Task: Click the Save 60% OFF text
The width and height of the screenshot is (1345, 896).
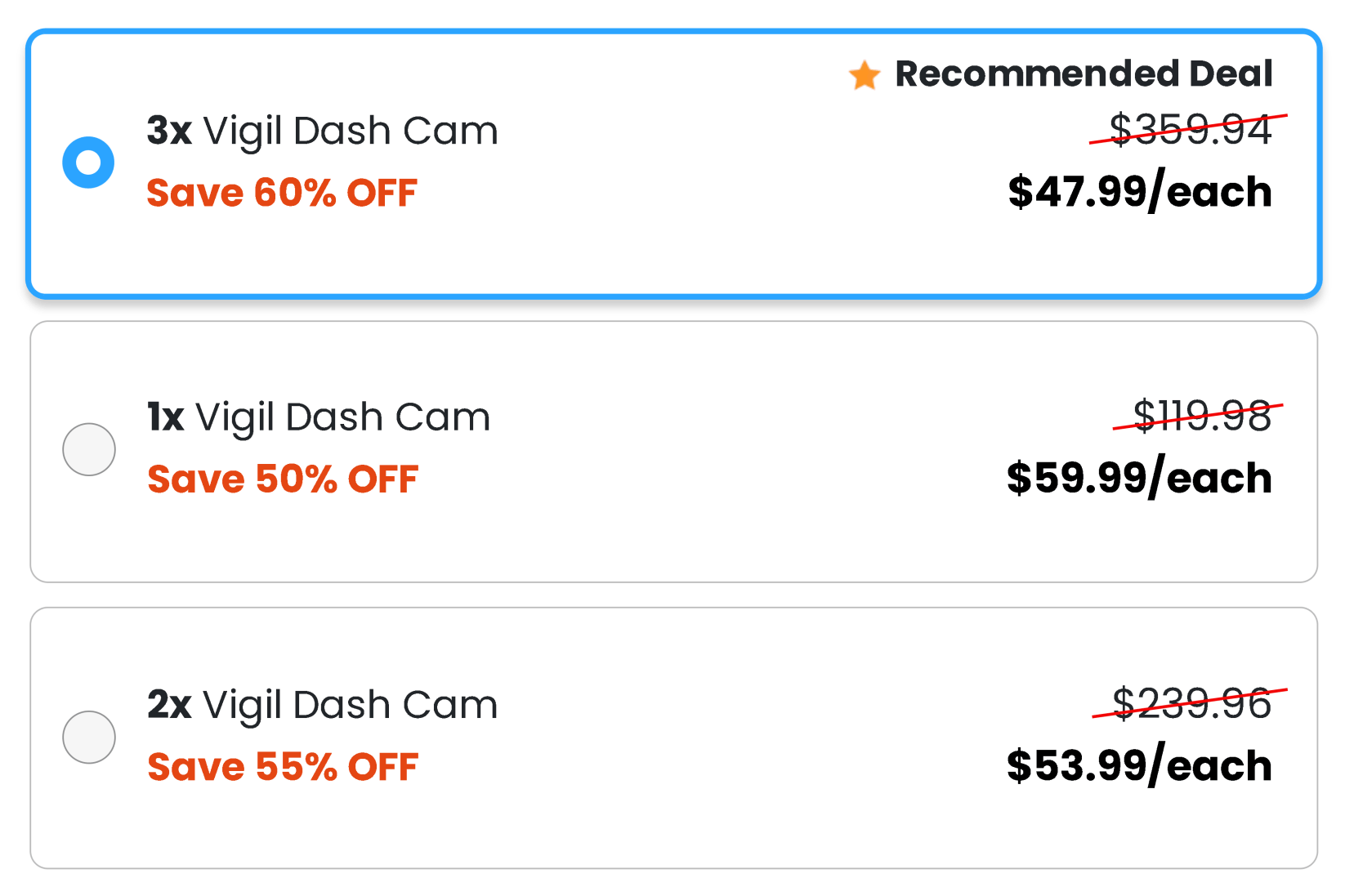Action: (281, 193)
